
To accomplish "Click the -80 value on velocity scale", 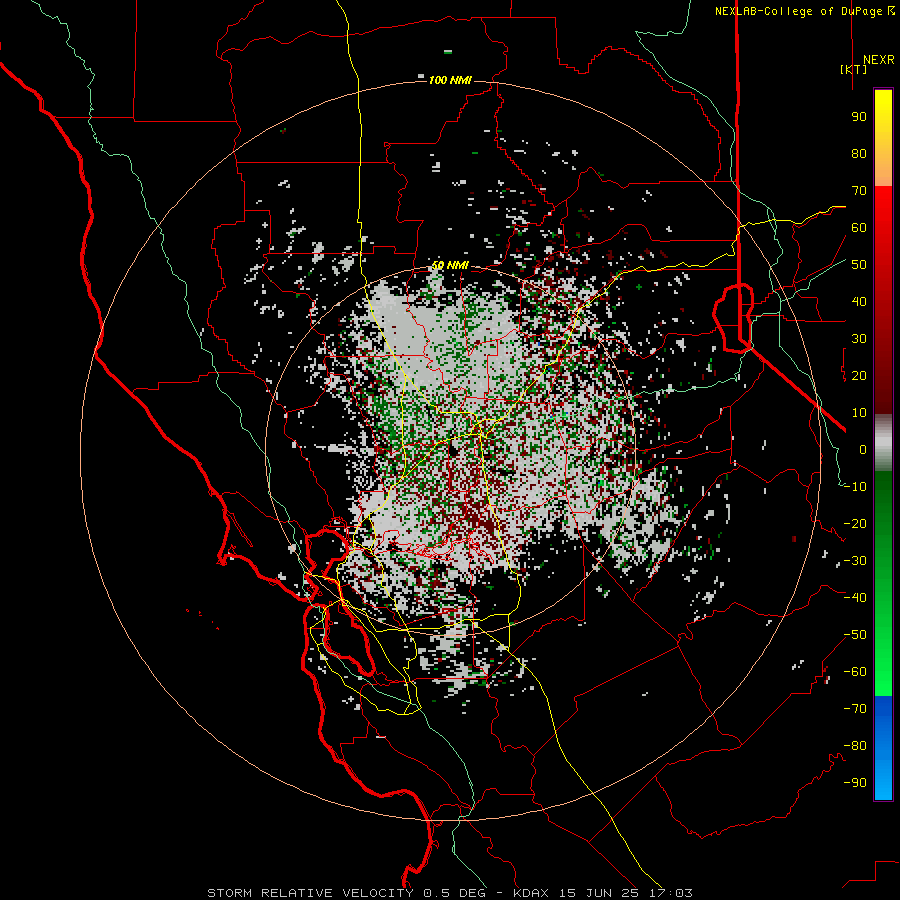I will click(x=855, y=746).
